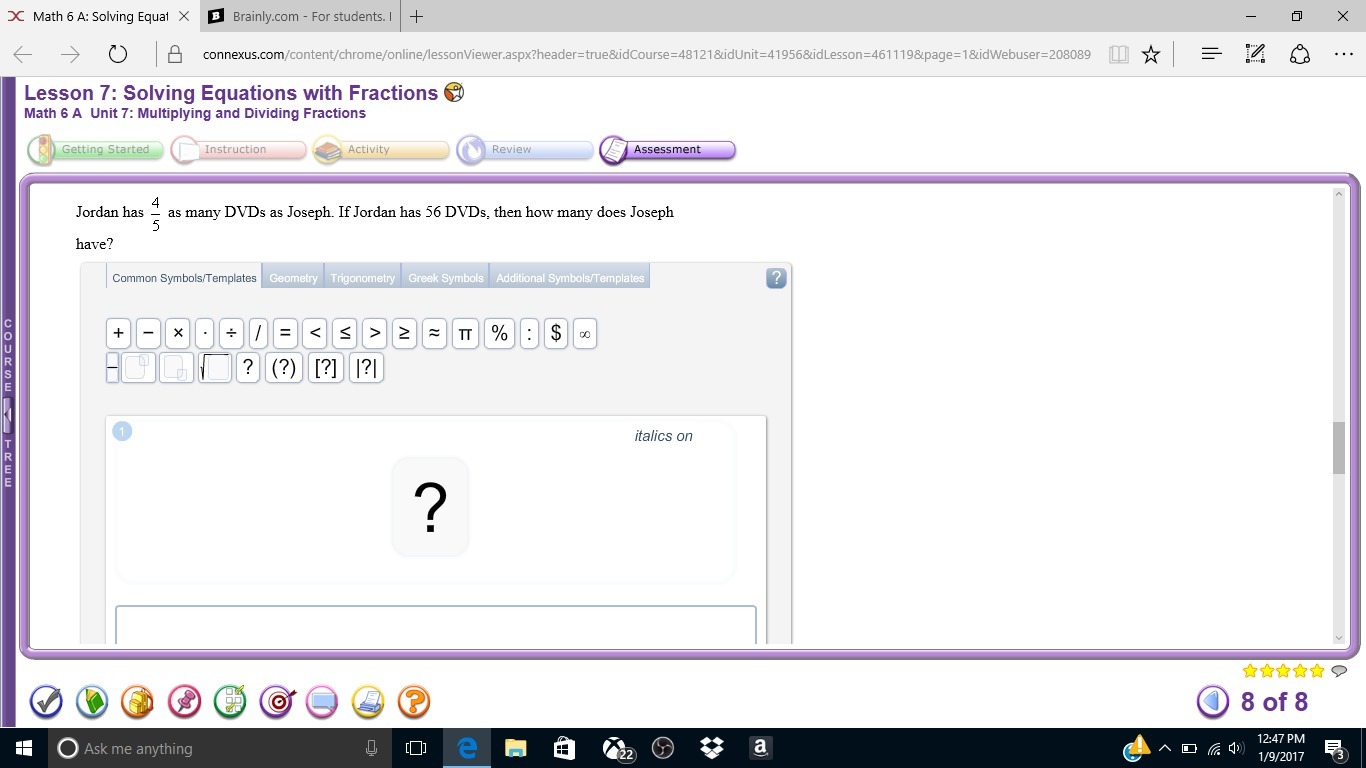Open the pushpin icon tool
This screenshot has height=768, width=1366.
(x=184, y=702)
